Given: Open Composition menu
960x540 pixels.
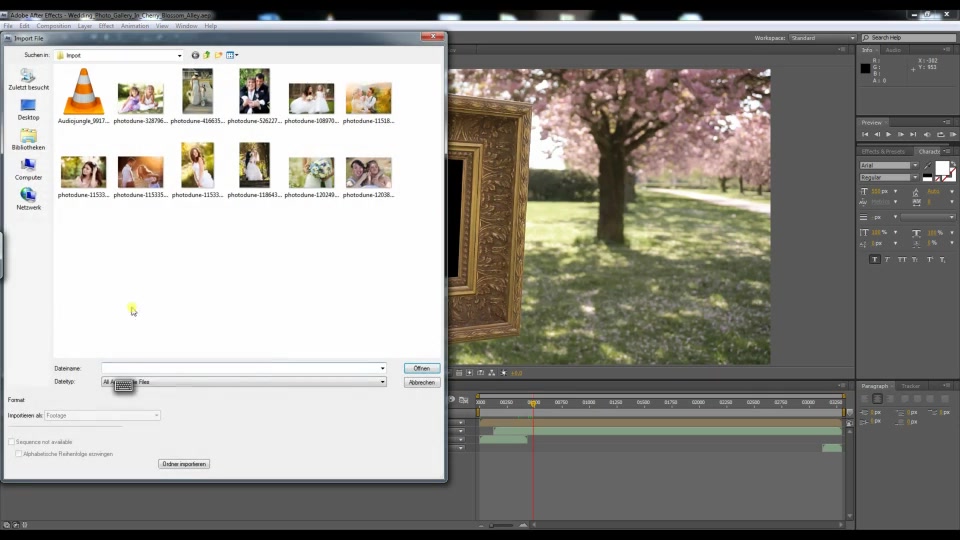Looking at the screenshot, I should [x=53, y=26].
